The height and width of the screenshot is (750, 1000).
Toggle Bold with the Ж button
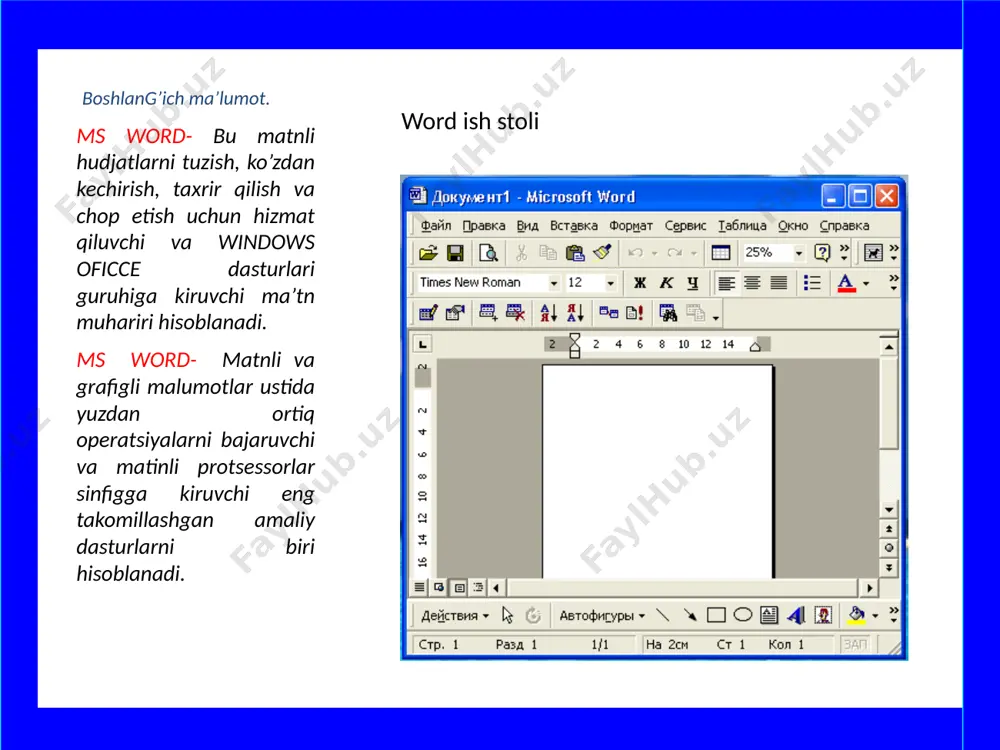(x=640, y=283)
